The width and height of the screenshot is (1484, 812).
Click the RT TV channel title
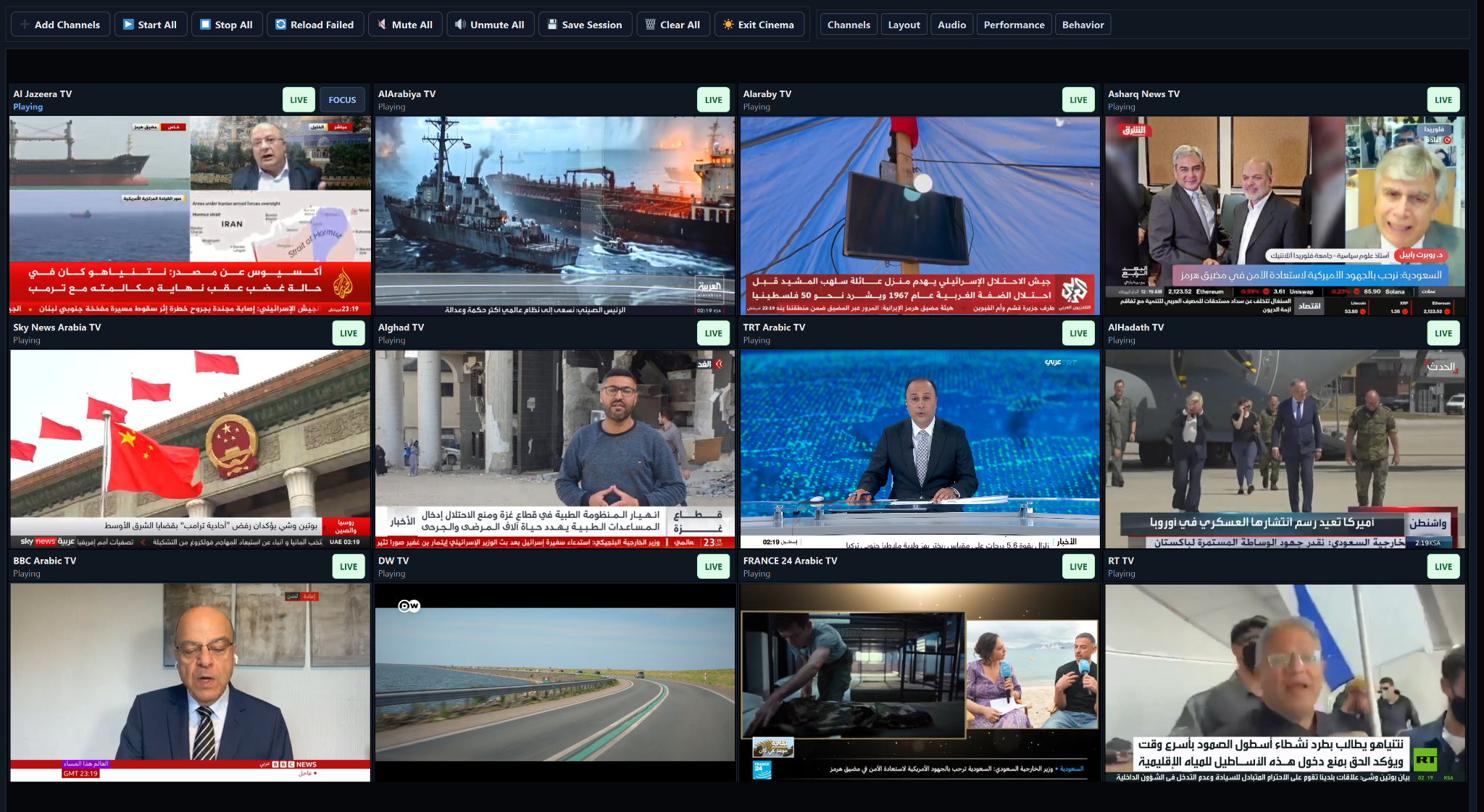(1121, 561)
